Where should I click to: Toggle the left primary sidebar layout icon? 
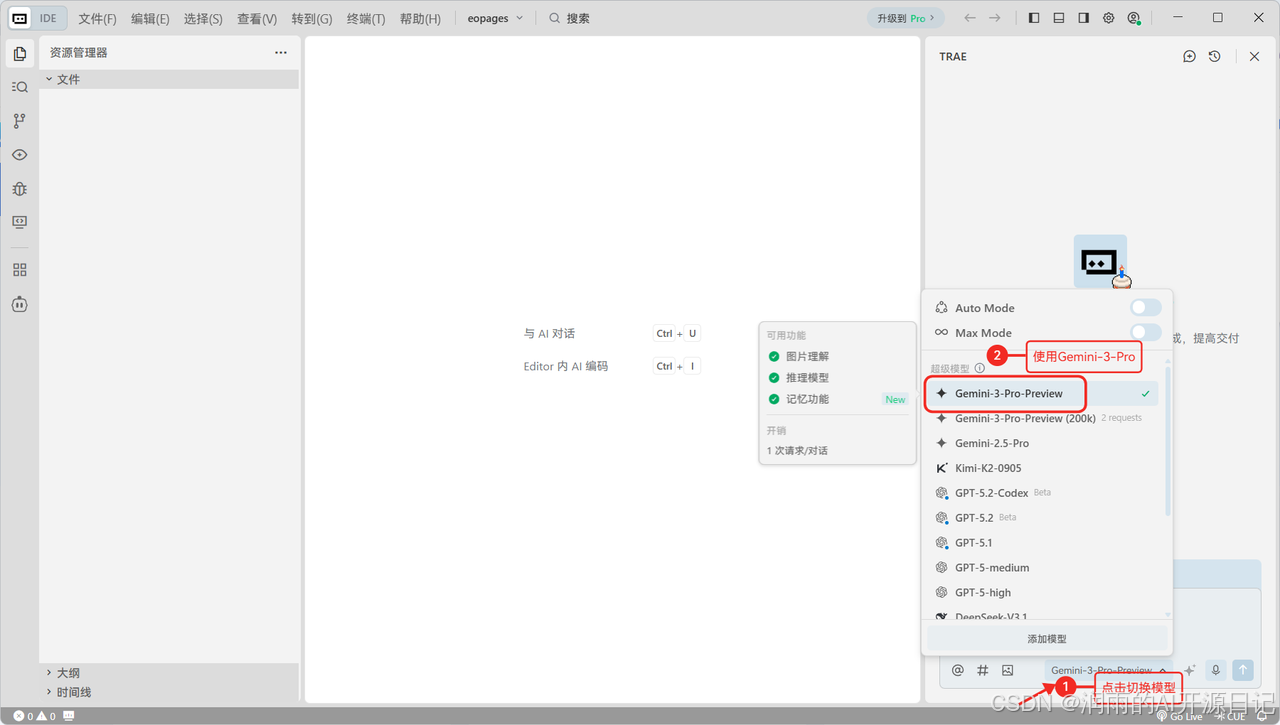(x=1034, y=18)
